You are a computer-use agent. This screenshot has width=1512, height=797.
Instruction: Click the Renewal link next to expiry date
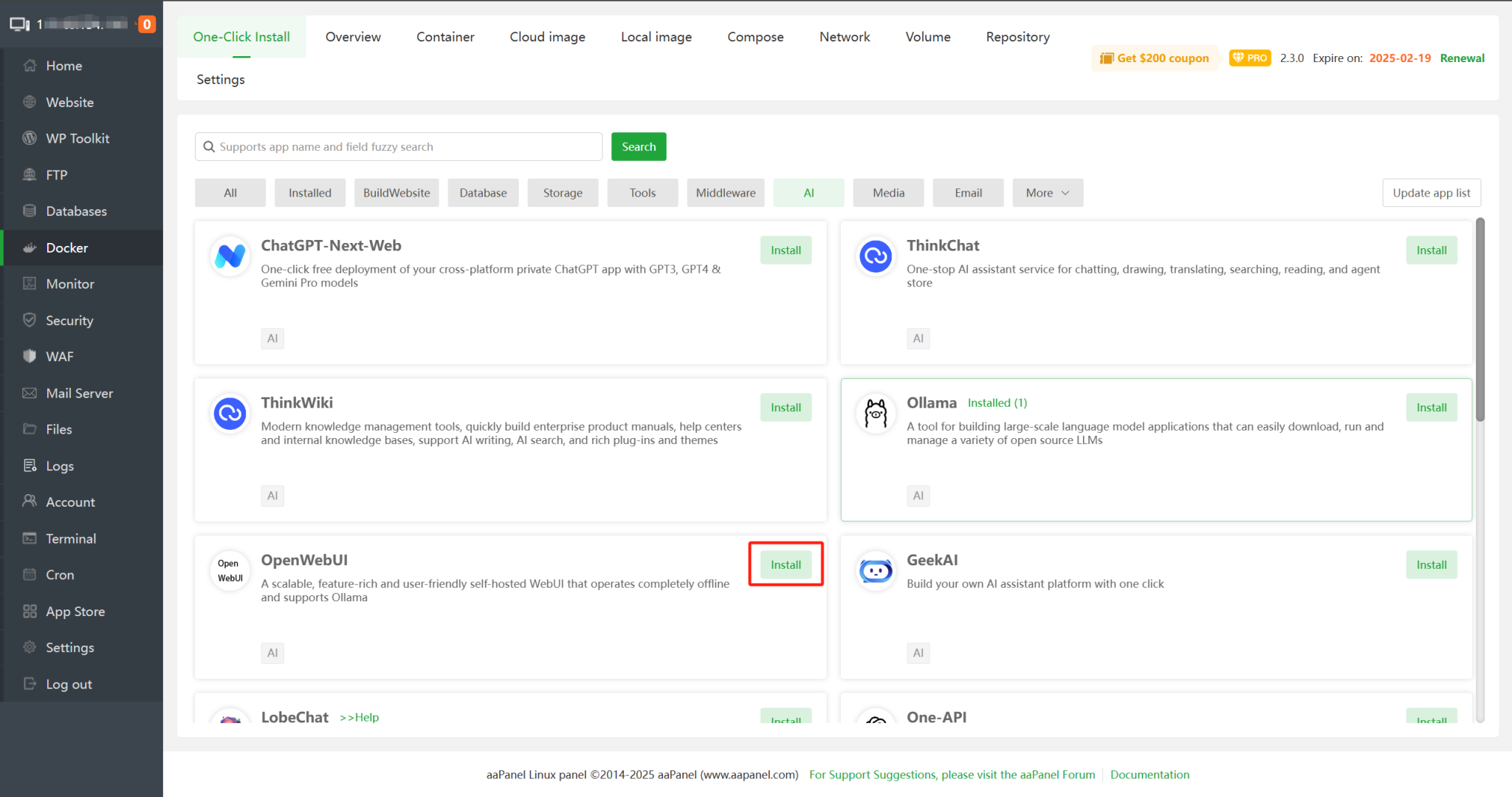(1462, 58)
